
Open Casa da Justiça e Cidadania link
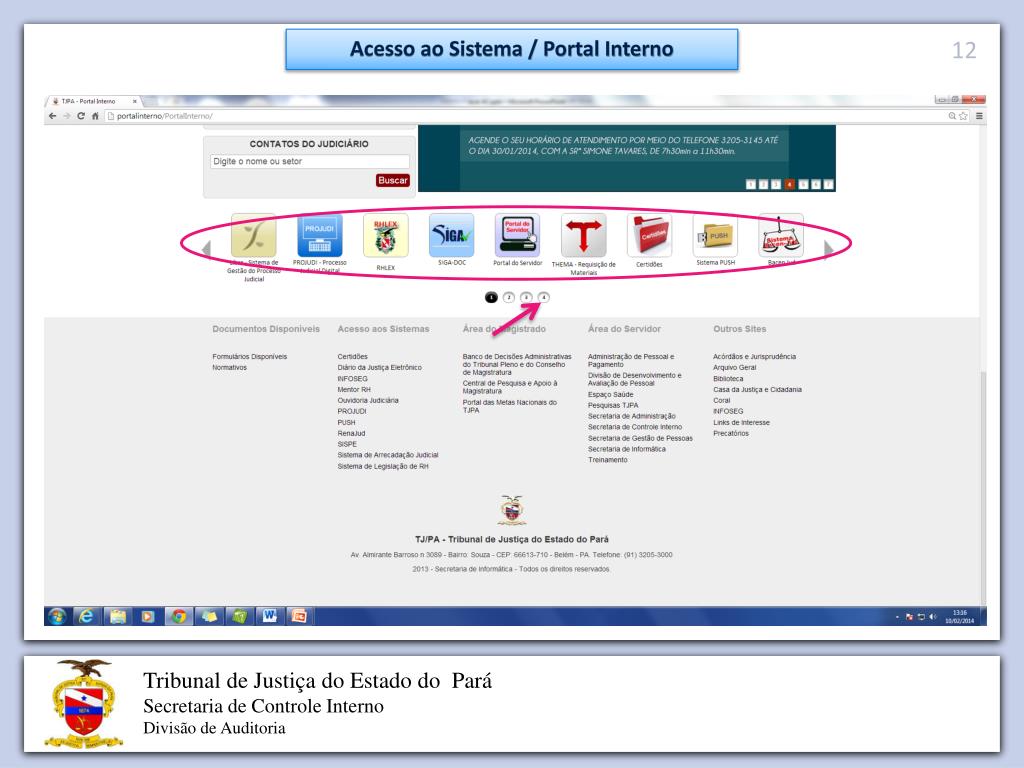tap(758, 389)
